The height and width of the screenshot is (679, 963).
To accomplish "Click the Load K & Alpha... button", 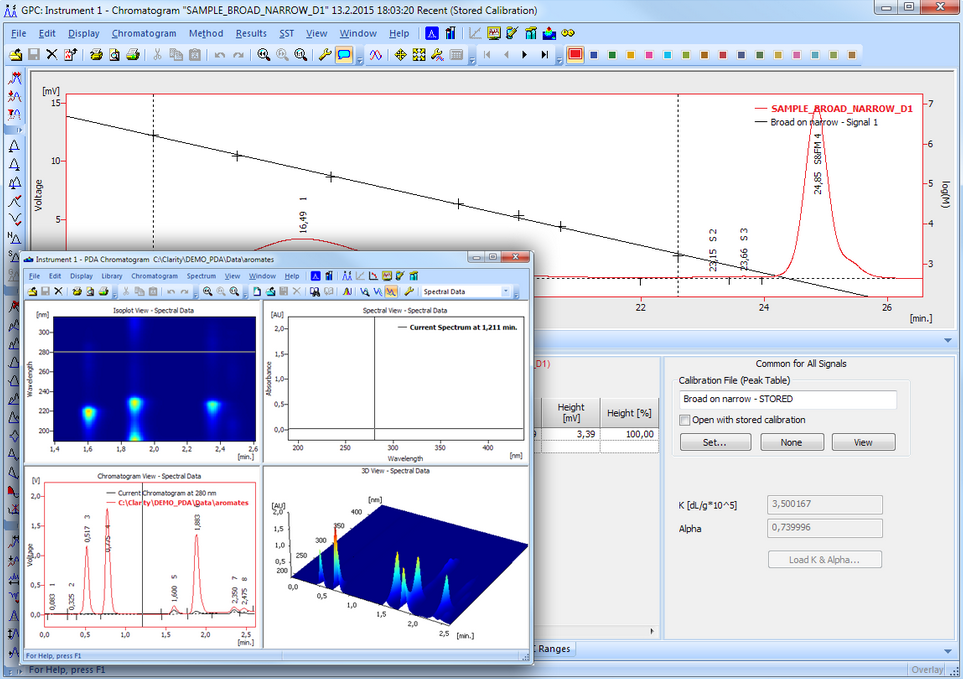I will tap(824, 559).
